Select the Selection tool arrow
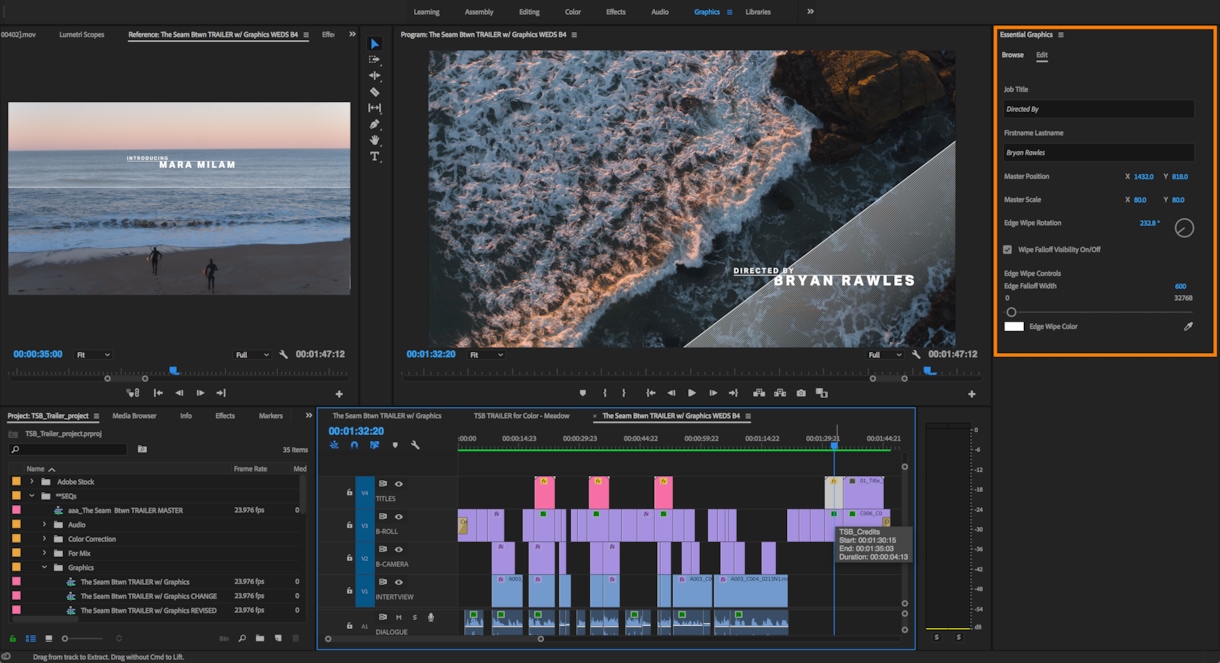The width and height of the screenshot is (1220, 663). click(x=375, y=44)
